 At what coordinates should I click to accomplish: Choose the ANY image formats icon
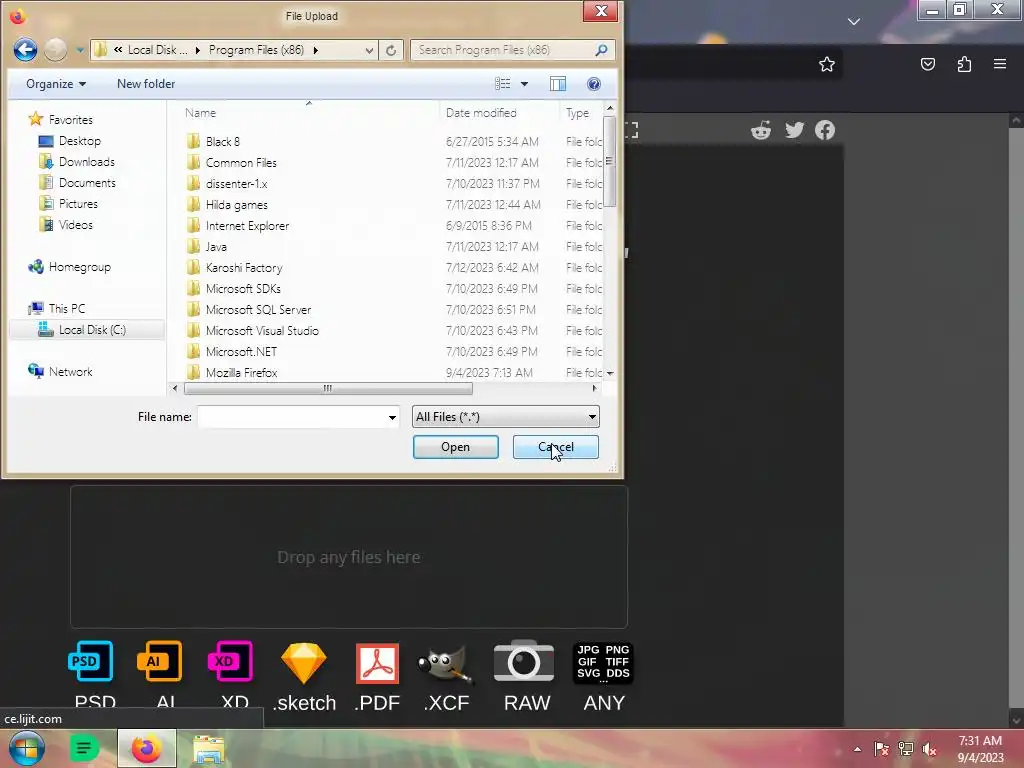click(603, 662)
